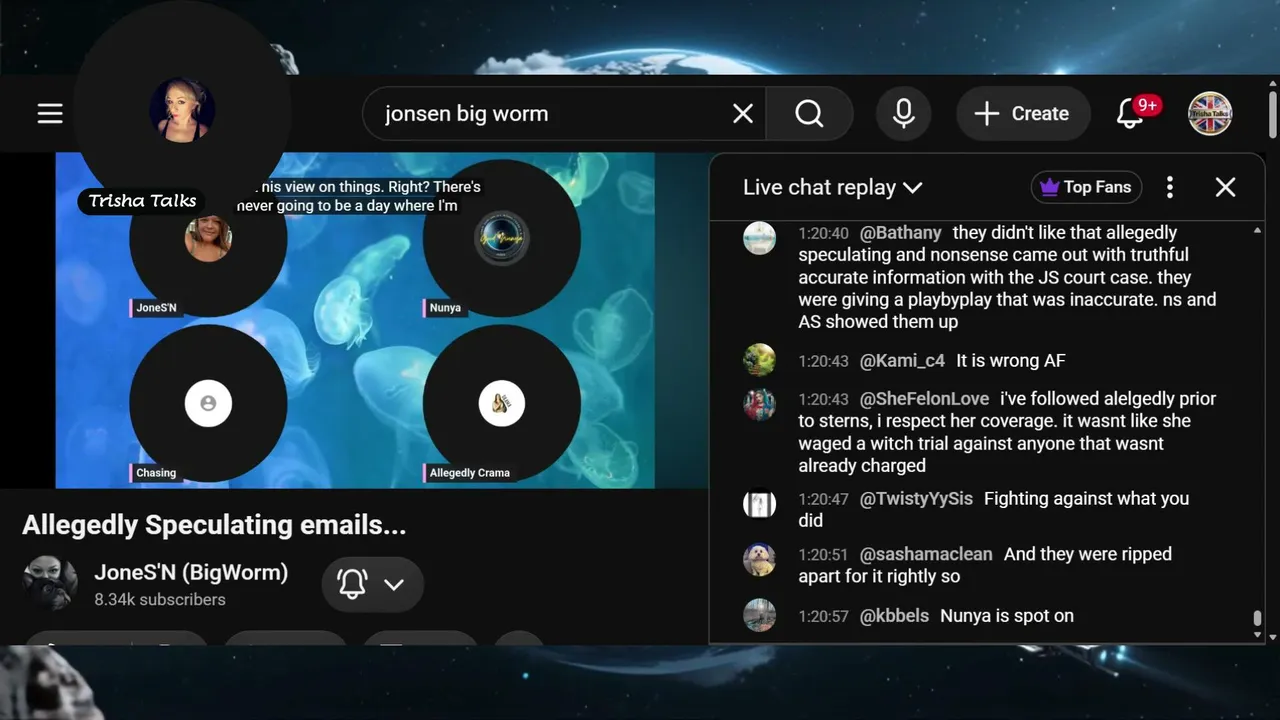Select the @sashamaclean username in chat
The image size is (1280, 720).
[x=926, y=555]
